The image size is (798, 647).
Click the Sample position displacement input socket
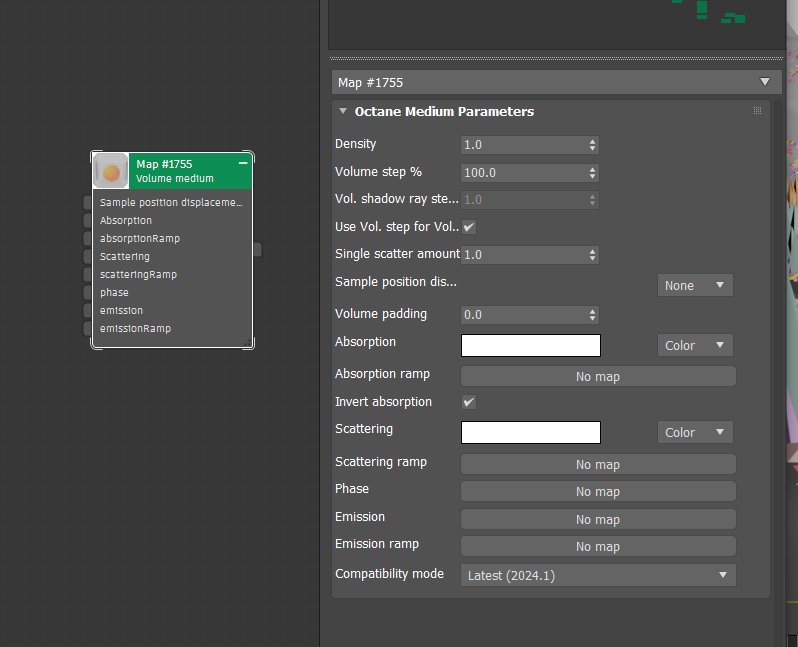tap(88, 203)
